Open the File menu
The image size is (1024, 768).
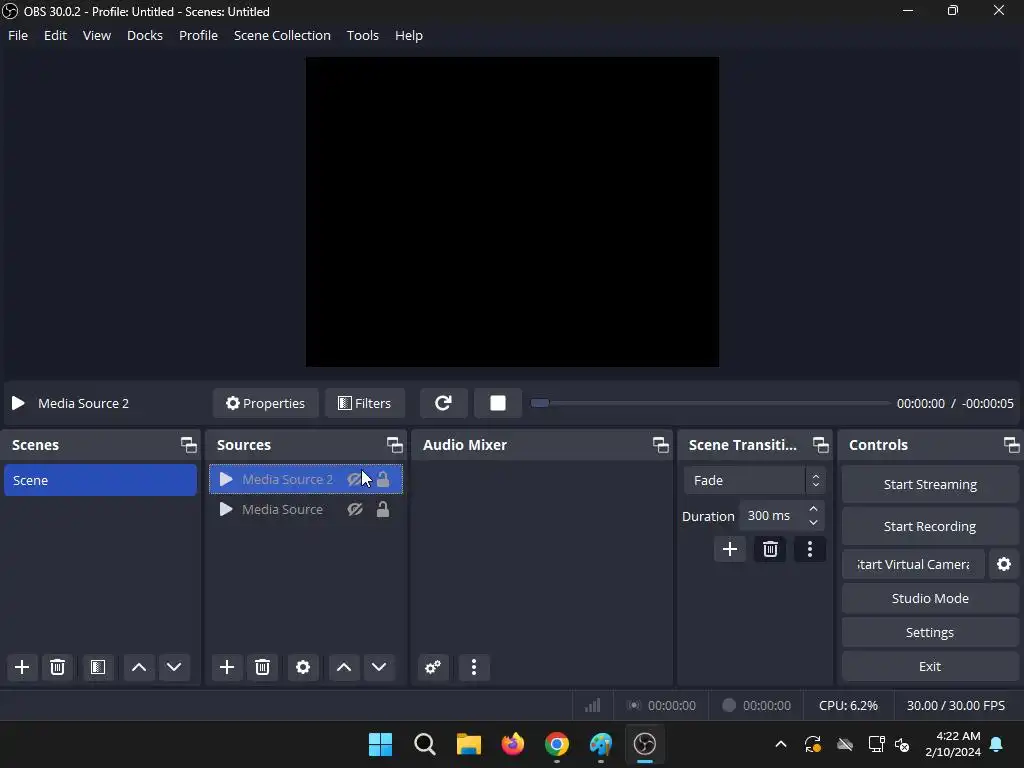point(18,35)
